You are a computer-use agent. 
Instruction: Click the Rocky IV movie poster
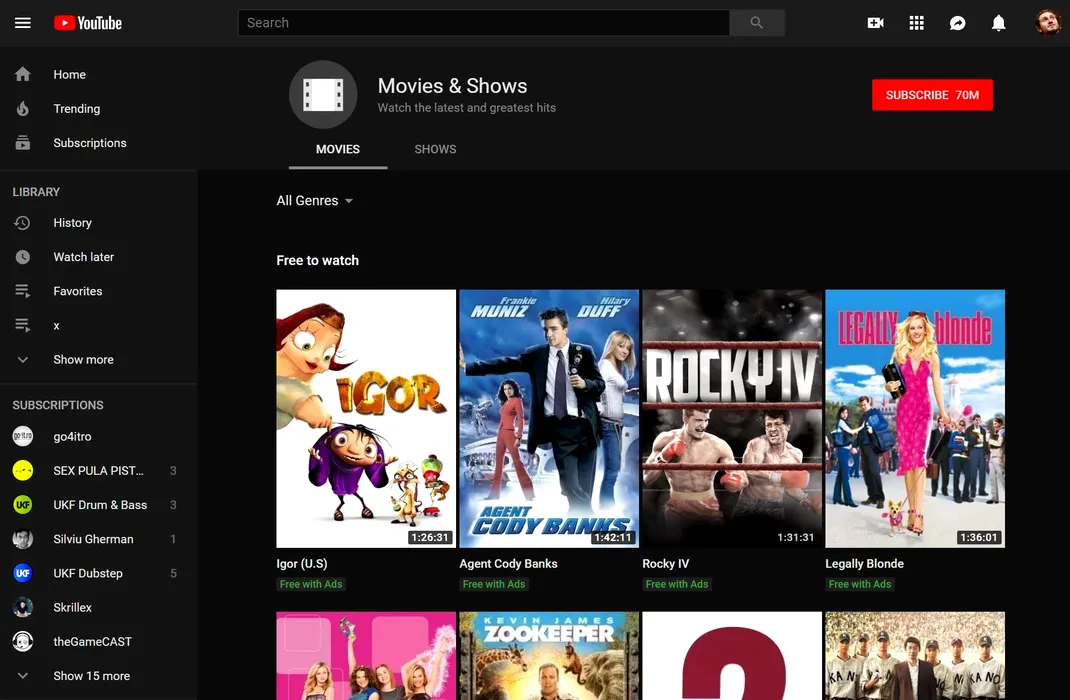coord(732,418)
